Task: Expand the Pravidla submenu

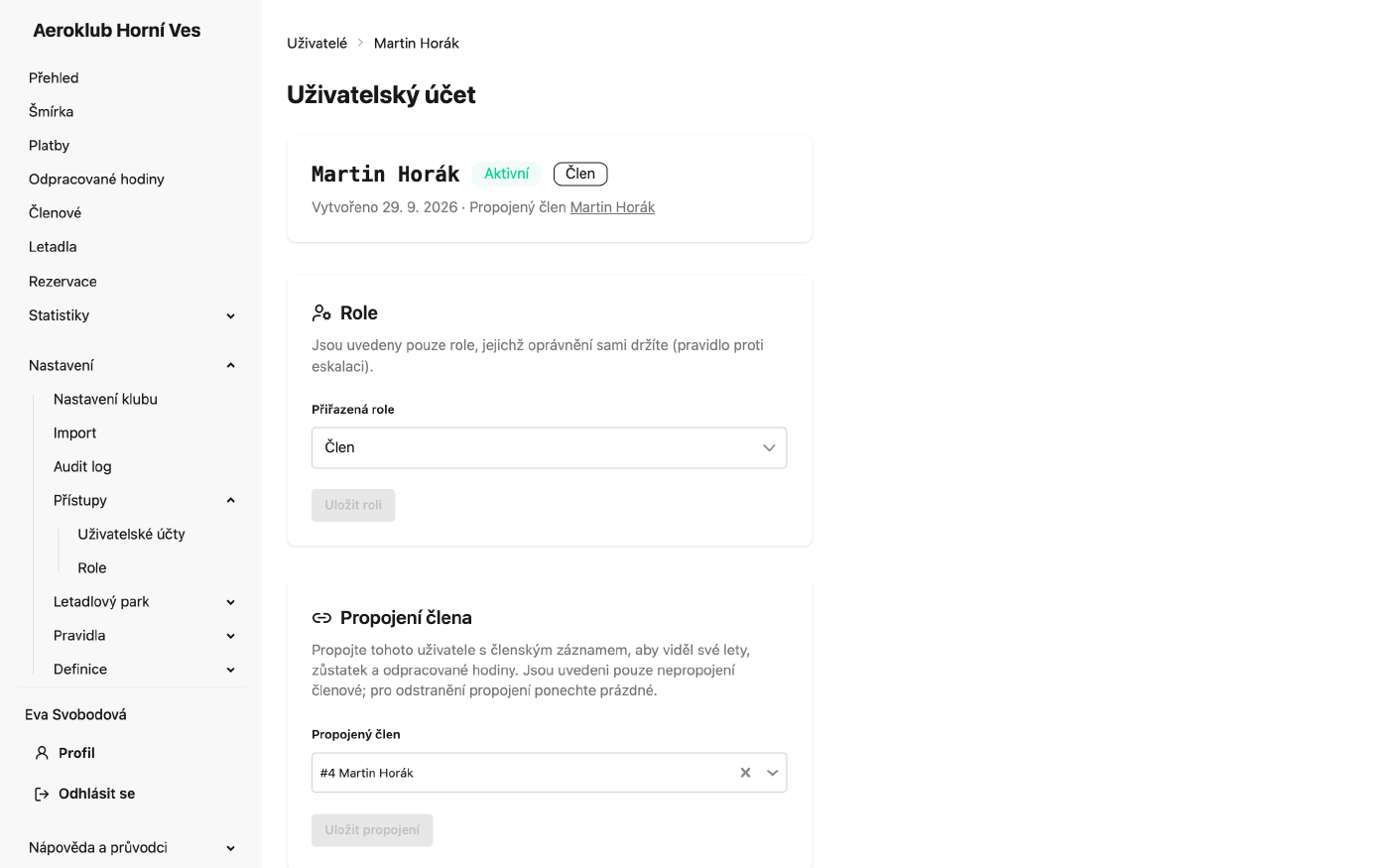Action: (x=230, y=636)
